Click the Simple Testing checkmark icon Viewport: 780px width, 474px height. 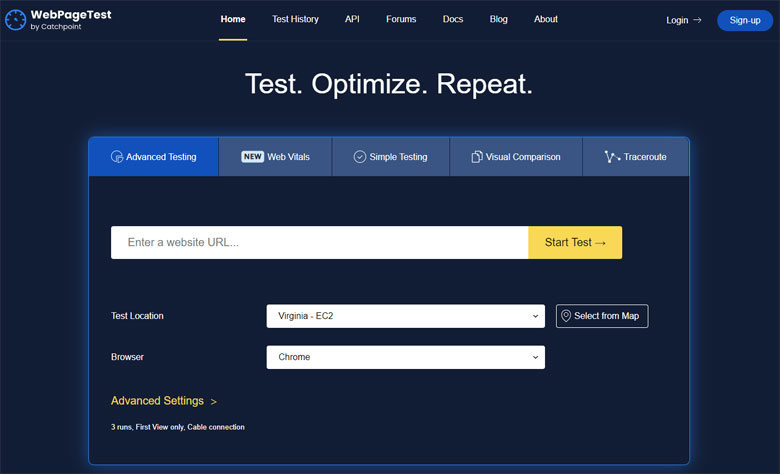tap(360, 157)
